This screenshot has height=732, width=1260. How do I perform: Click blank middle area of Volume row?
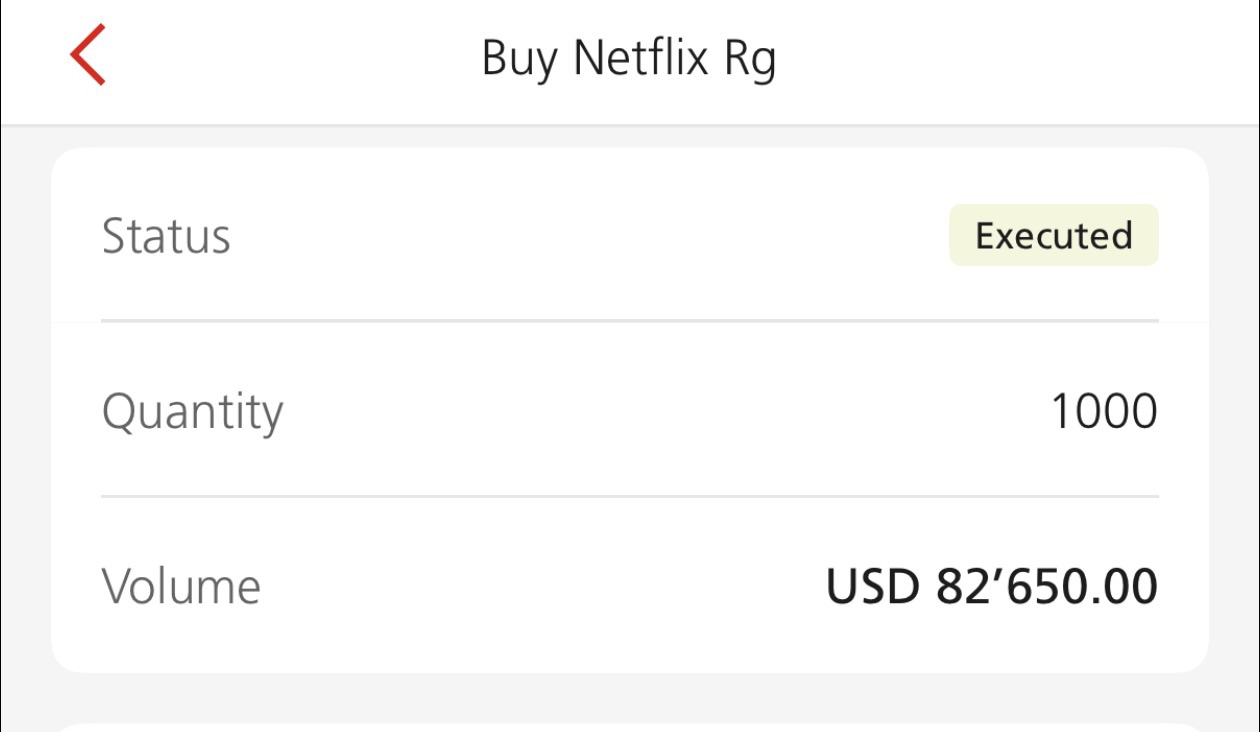click(x=540, y=586)
